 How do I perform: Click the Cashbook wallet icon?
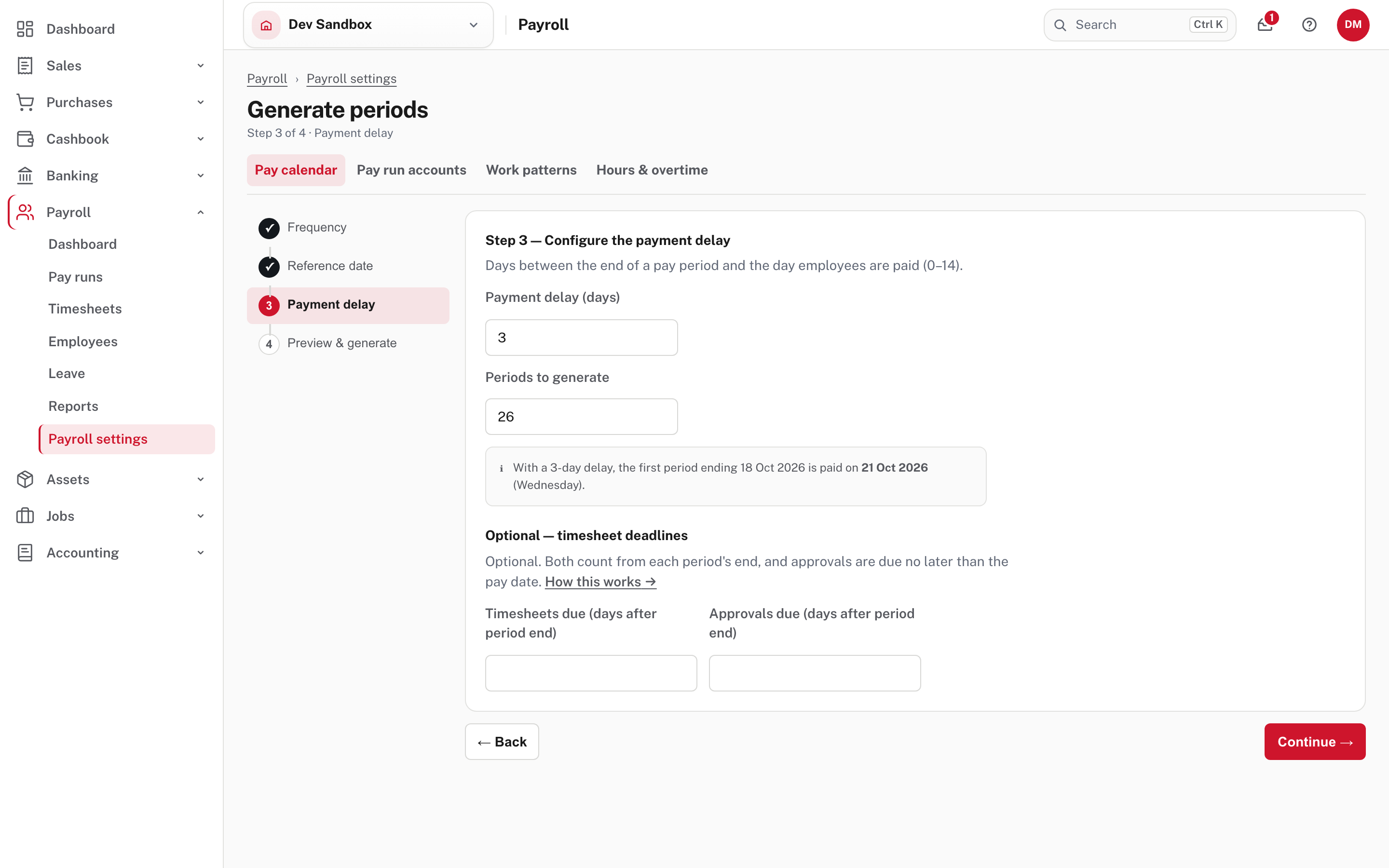point(25,139)
